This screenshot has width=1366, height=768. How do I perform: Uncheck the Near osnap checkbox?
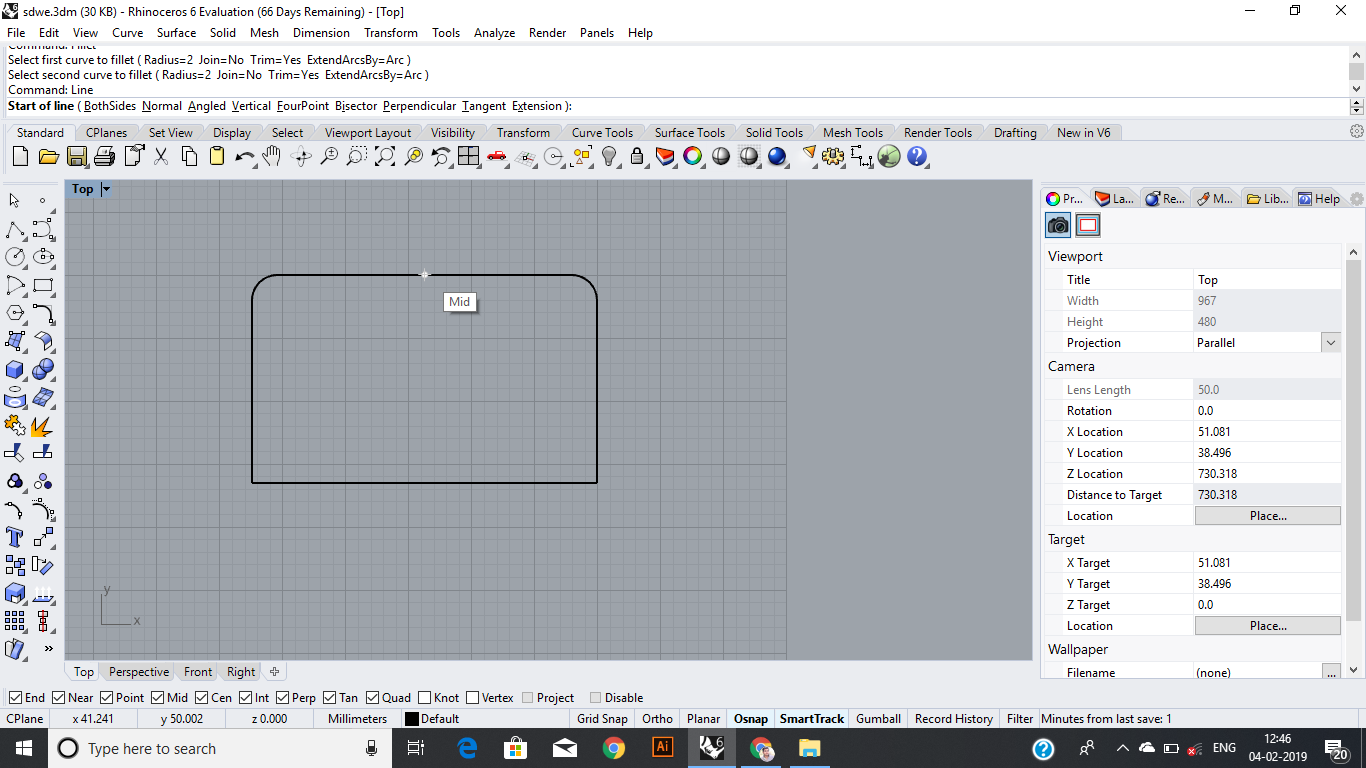(59, 698)
